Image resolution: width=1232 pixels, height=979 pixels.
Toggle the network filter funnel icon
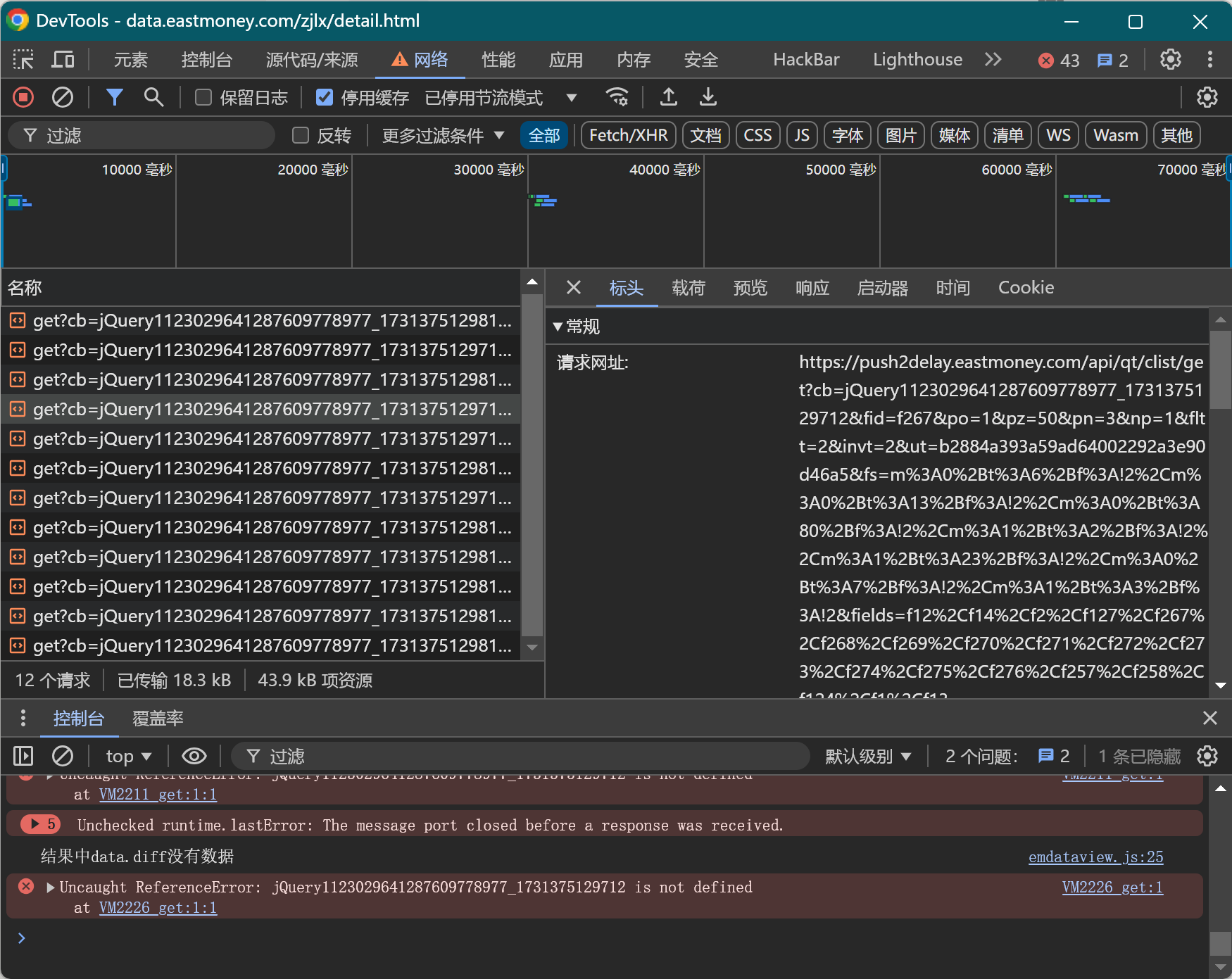click(114, 97)
